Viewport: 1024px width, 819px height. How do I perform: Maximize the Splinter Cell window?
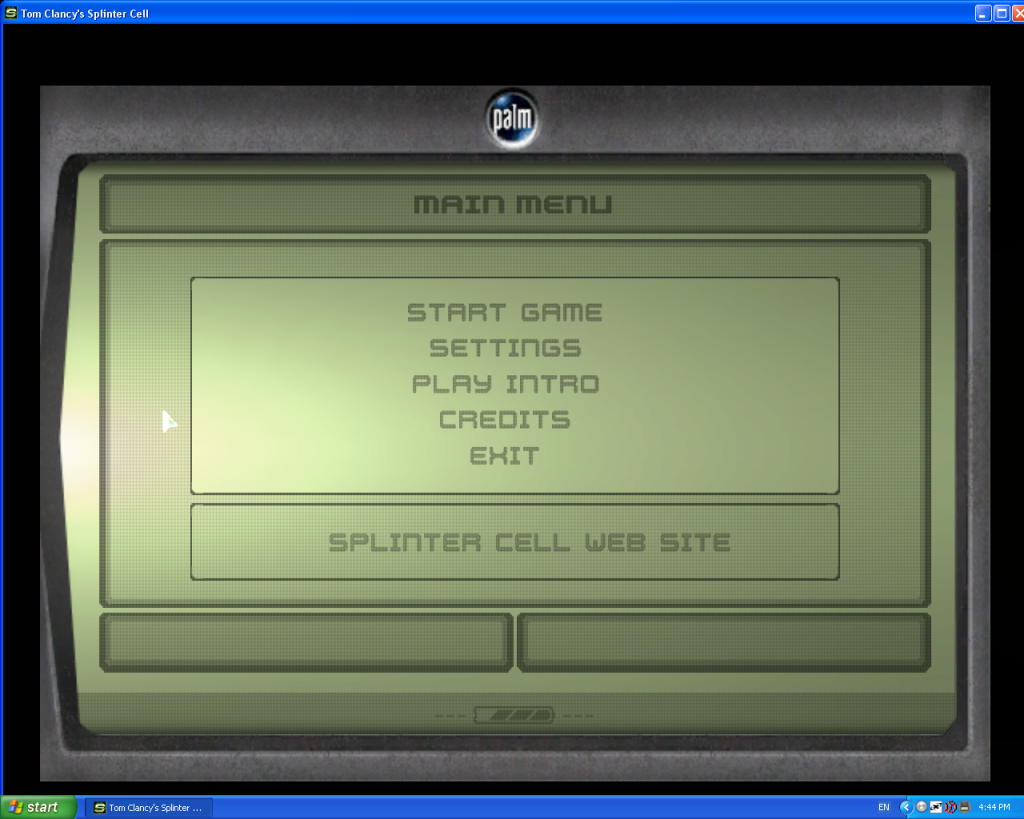tap(1001, 13)
